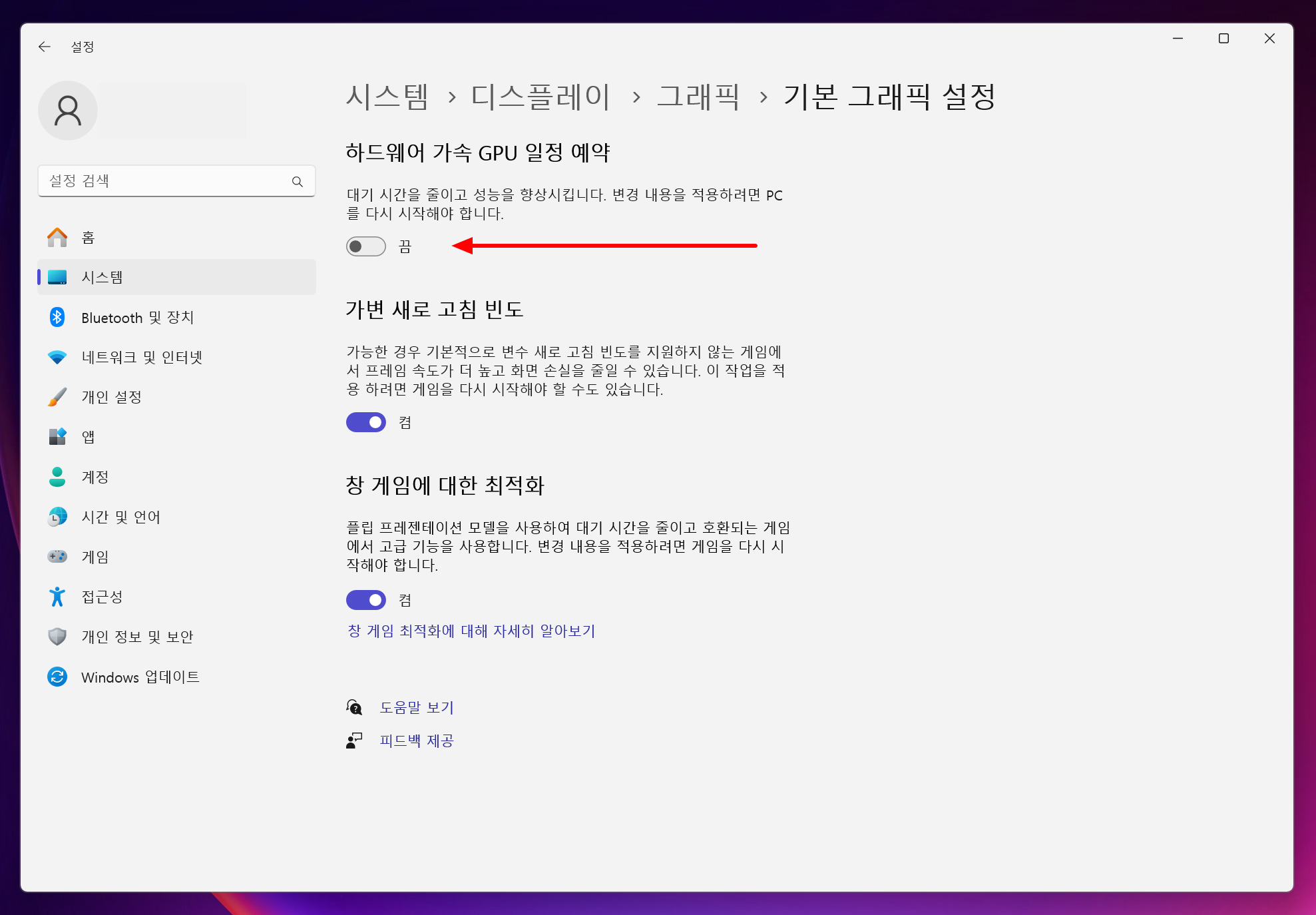Viewport: 1316px width, 915px height.
Task: Disable 창 게임에 대한 최적화 toggle
Action: pyautogui.click(x=366, y=600)
